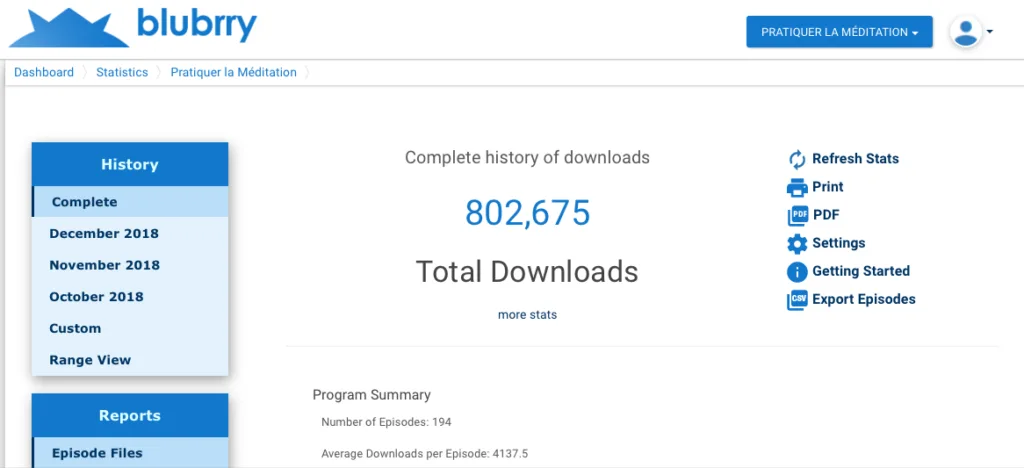The image size is (1024, 468).
Task: Open the user profile avatar
Action: [966, 32]
